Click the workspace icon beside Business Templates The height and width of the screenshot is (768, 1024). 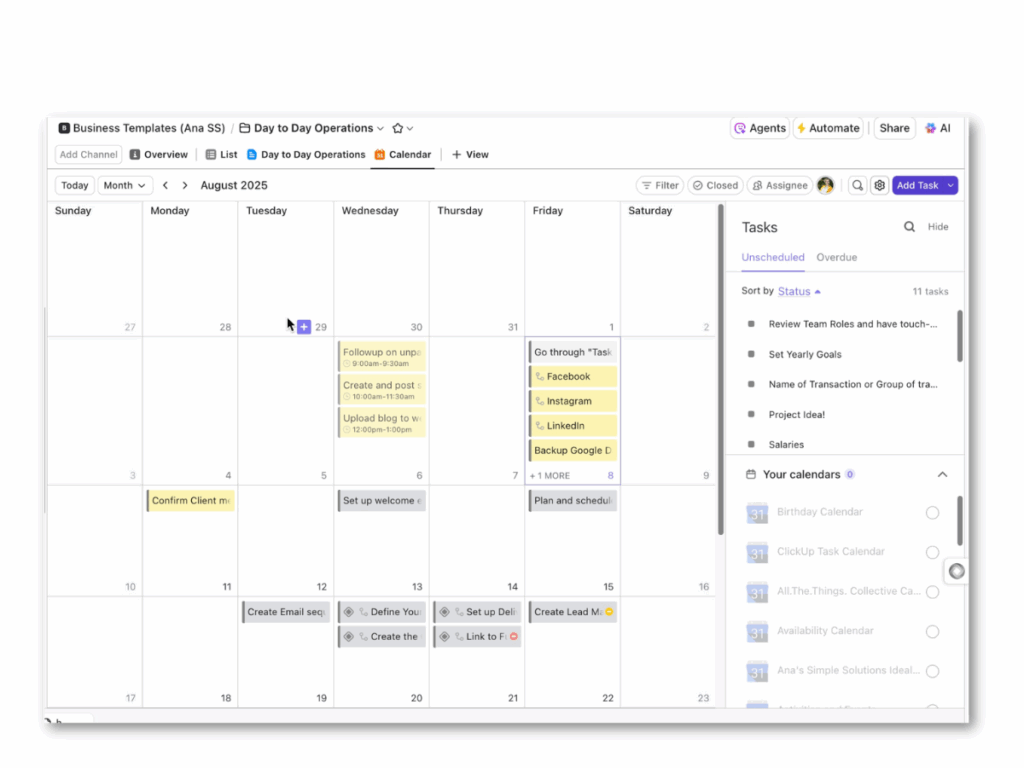click(x=64, y=129)
